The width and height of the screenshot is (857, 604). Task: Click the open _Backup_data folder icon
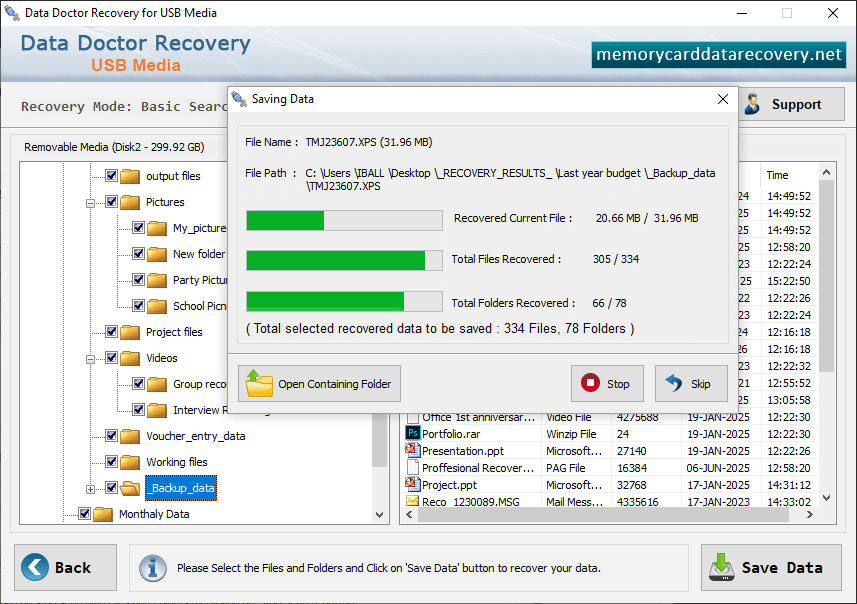pos(130,488)
